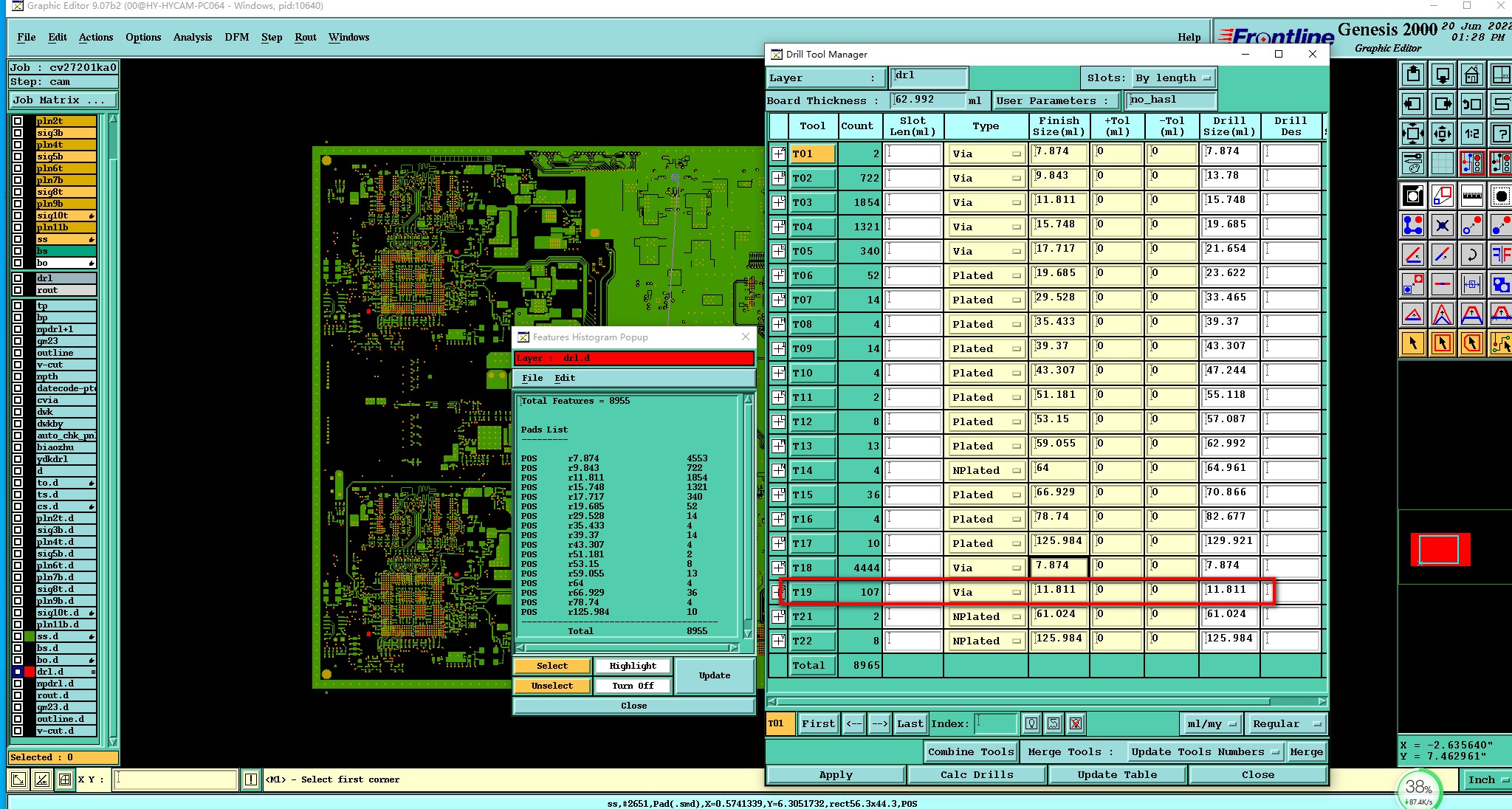The width and height of the screenshot is (1512, 809).
Task: Click the rectangle arrow select tool icon
Action: pyautogui.click(x=1442, y=343)
